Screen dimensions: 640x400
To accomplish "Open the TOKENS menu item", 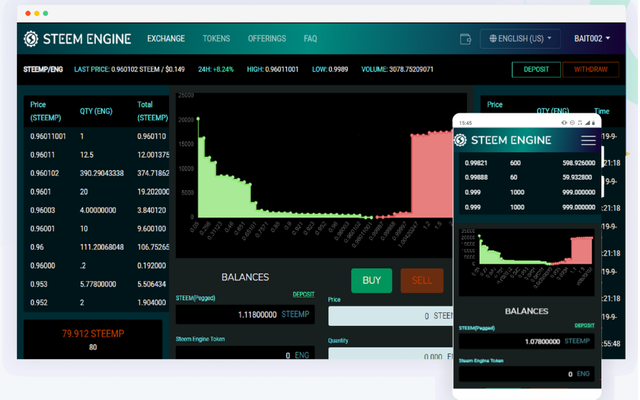I will [216, 39].
